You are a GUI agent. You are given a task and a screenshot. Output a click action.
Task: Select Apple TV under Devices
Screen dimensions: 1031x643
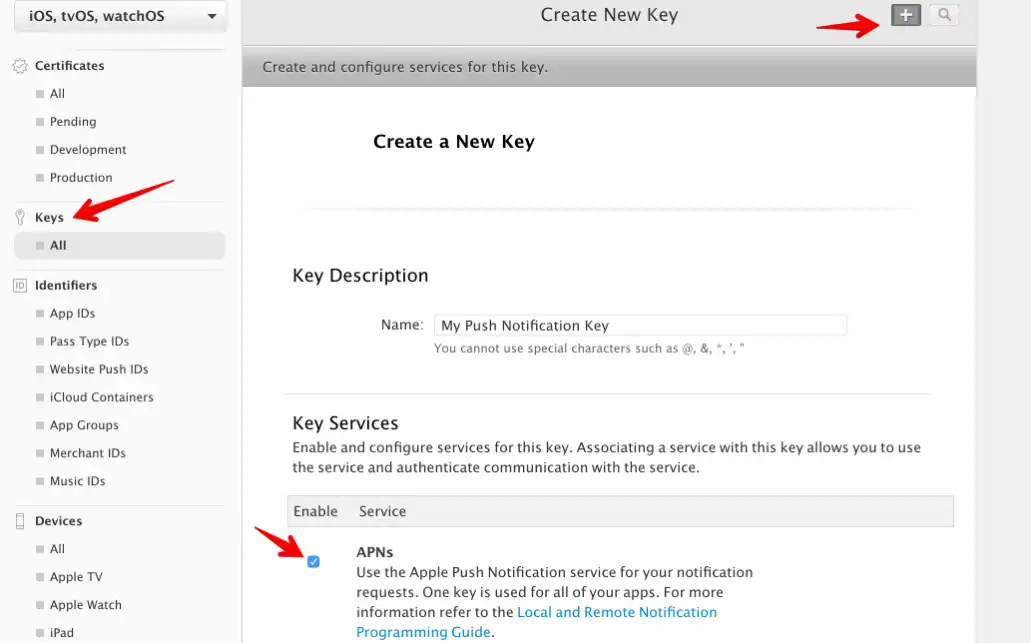point(76,578)
